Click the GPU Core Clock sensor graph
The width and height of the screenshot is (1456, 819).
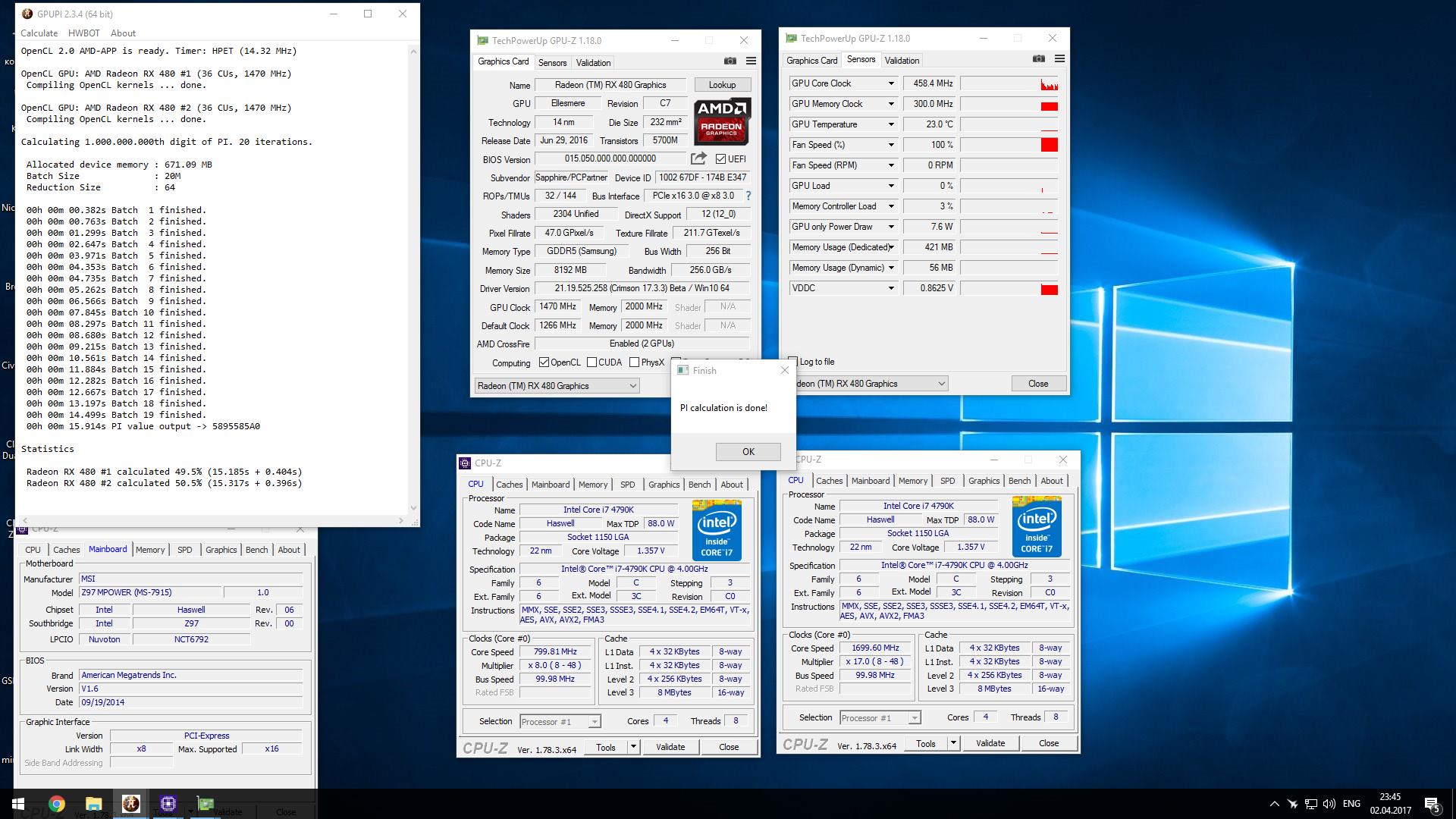[1009, 83]
